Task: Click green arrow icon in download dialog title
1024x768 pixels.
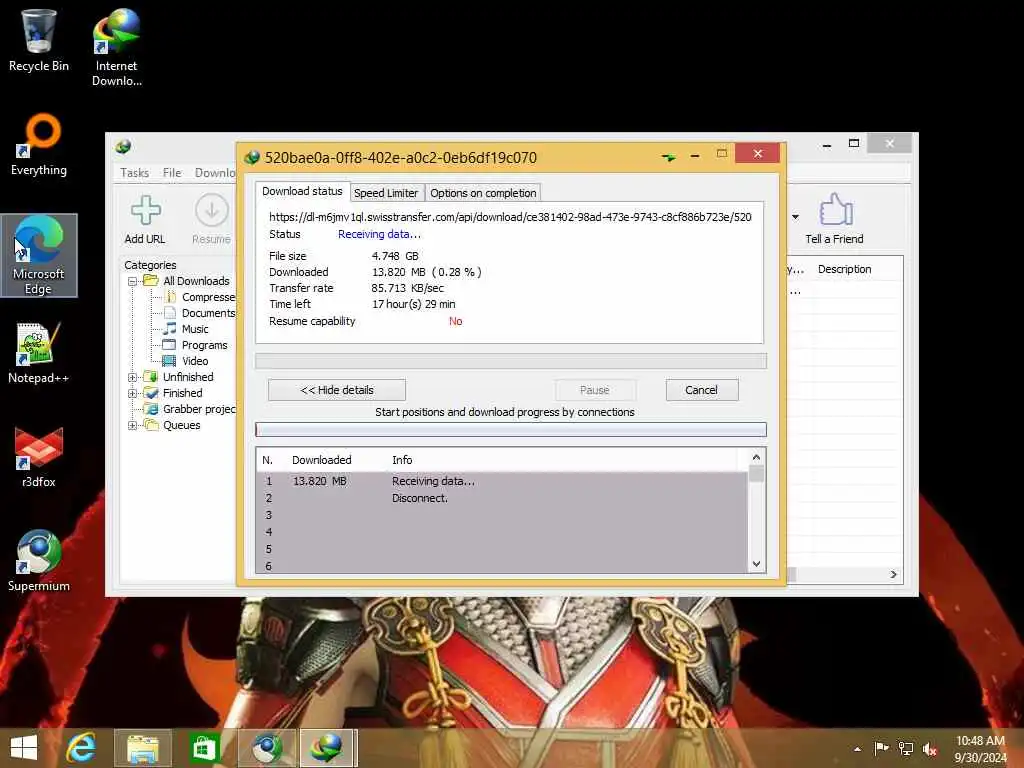Action: click(x=668, y=157)
